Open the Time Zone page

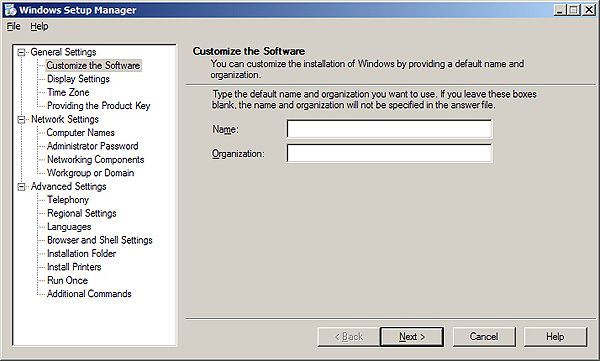tap(68, 92)
